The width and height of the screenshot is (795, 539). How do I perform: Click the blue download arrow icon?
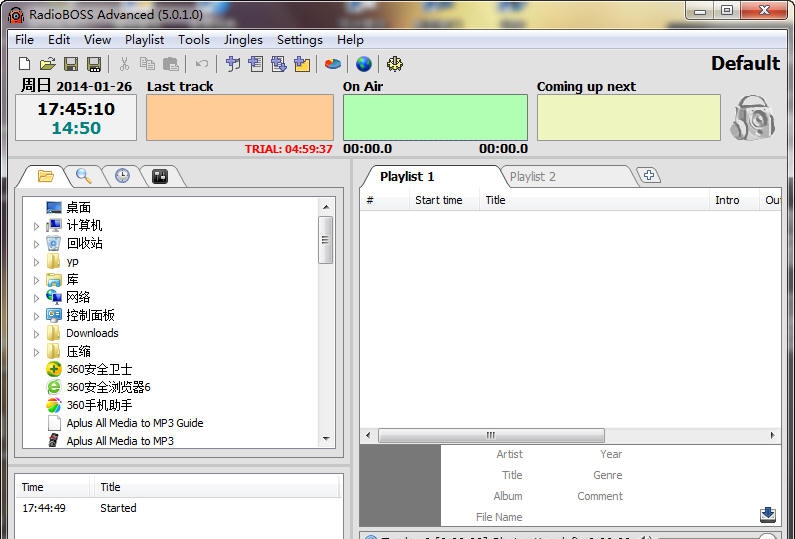tap(767, 514)
